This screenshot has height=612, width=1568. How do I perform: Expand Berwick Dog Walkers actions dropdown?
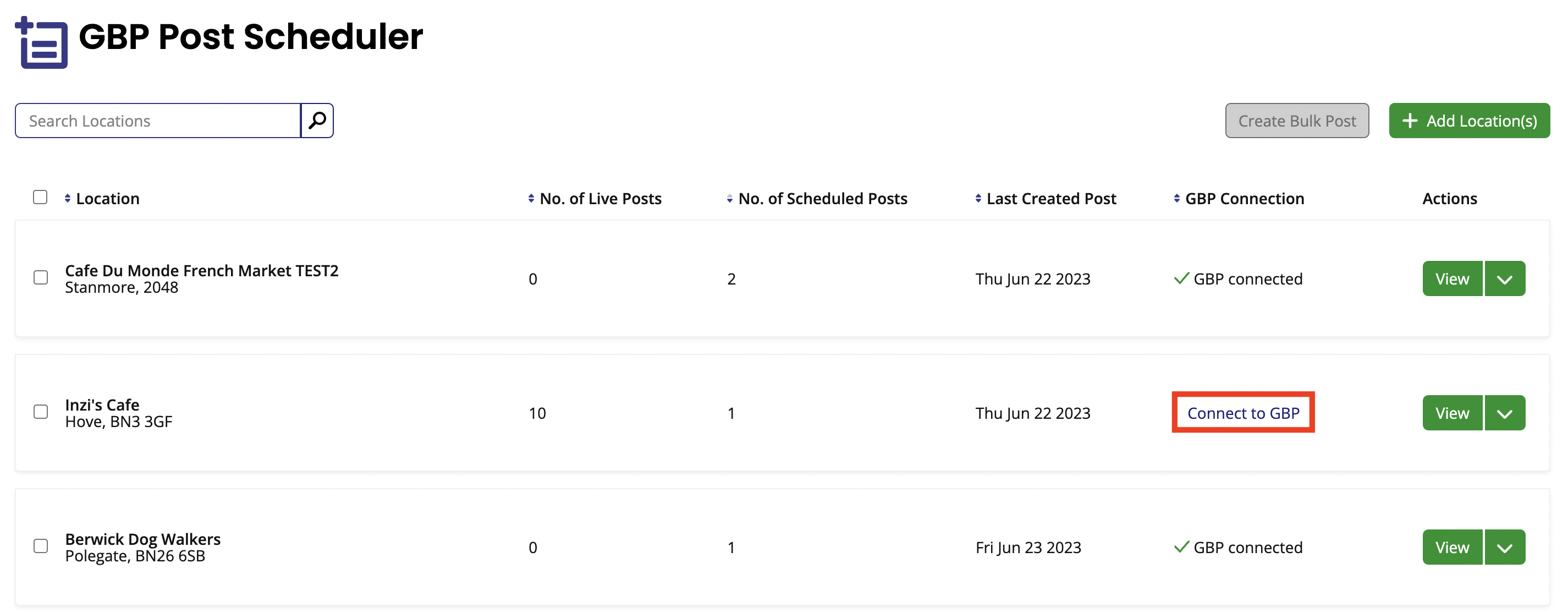(1505, 548)
